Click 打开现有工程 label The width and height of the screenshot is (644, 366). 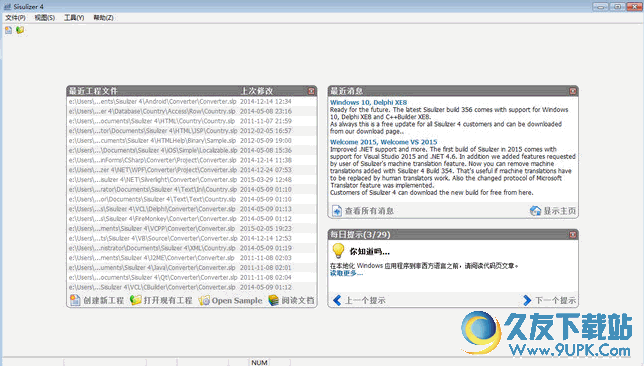[x=168, y=300]
